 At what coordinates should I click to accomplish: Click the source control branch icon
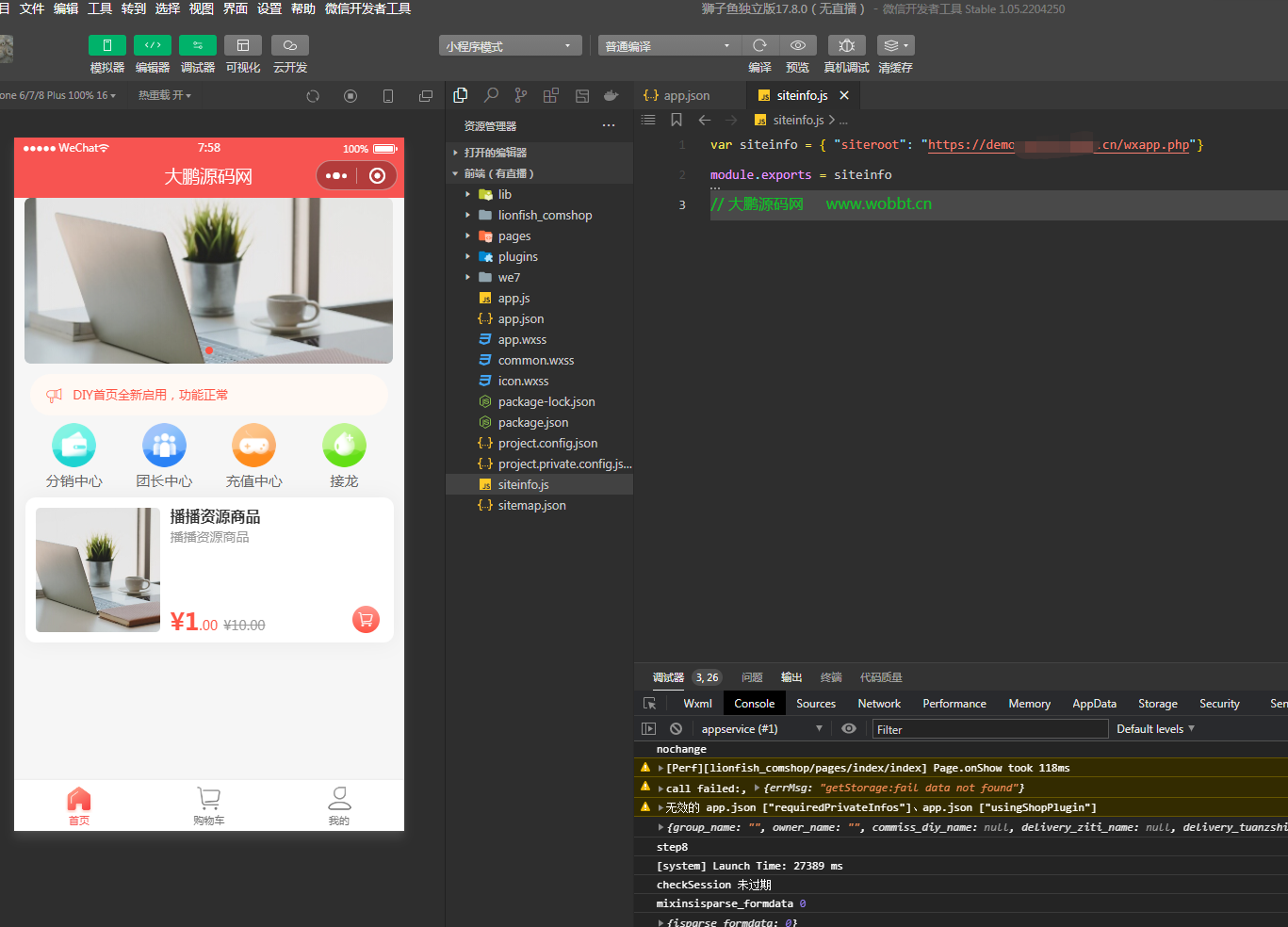521,95
